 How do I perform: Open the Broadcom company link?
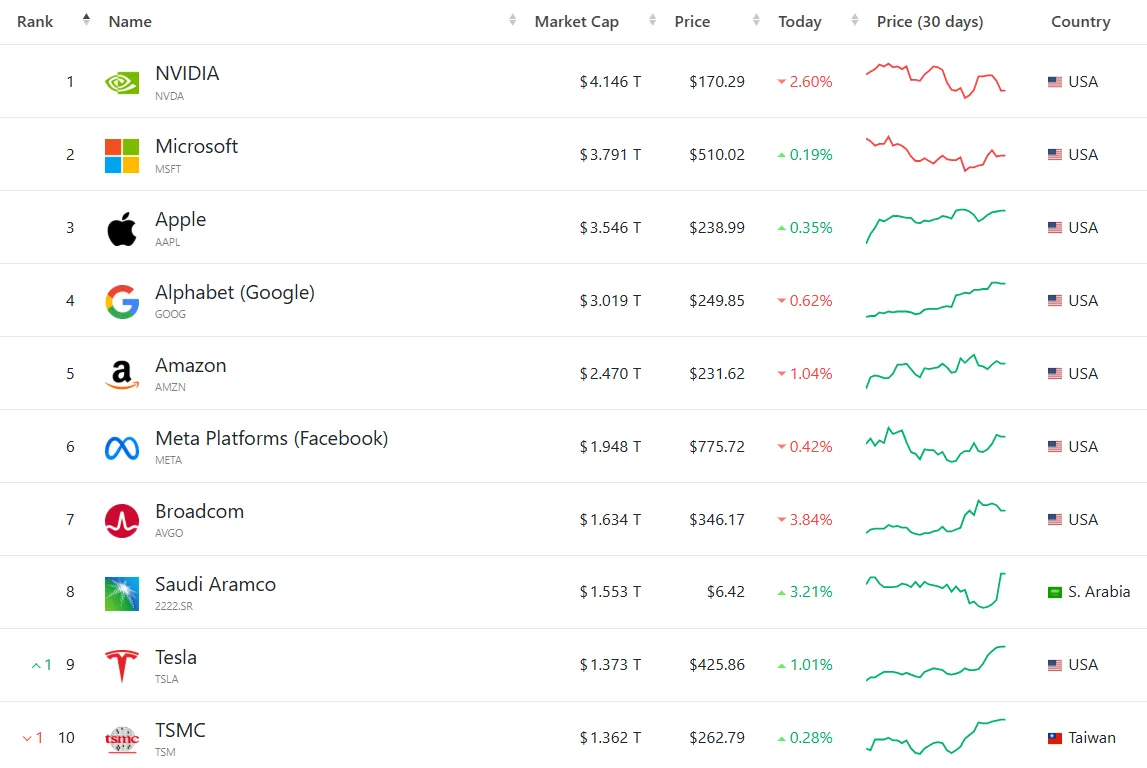click(x=200, y=511)
